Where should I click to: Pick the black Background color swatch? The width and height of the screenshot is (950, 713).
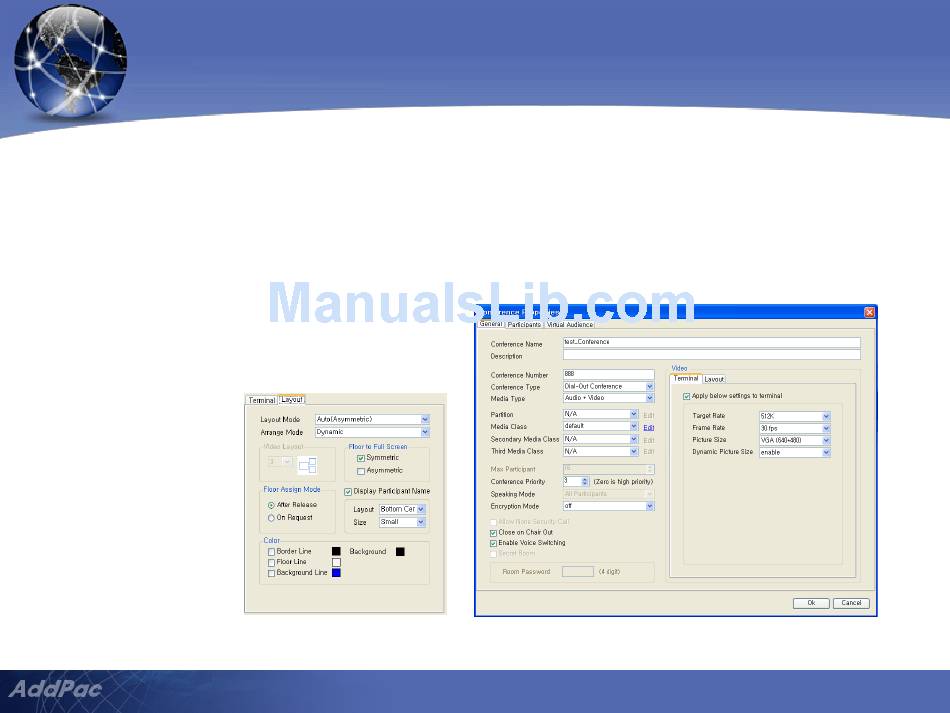pyautogui.click(x=400, y=551)
